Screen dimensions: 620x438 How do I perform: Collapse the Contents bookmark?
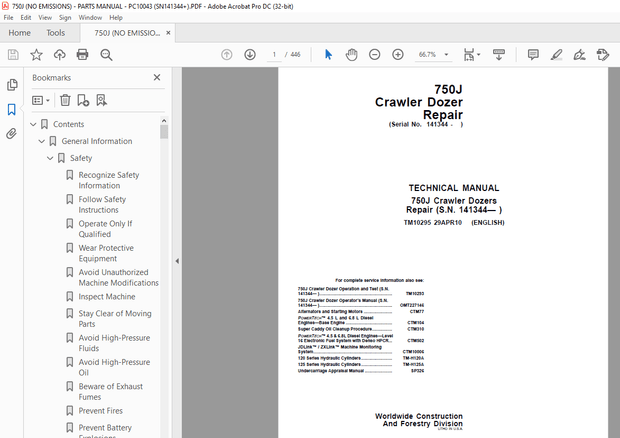pos(33,124)
